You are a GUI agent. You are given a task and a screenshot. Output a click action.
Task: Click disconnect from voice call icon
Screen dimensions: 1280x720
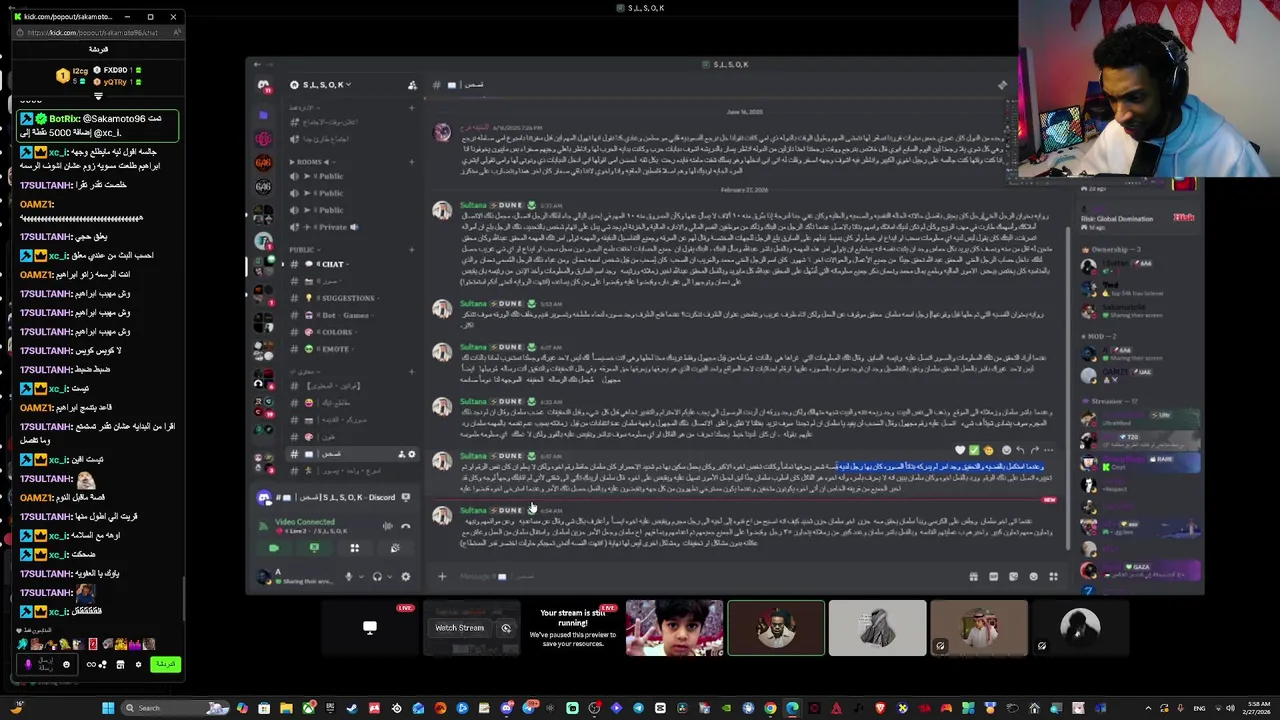click(405, 526)
